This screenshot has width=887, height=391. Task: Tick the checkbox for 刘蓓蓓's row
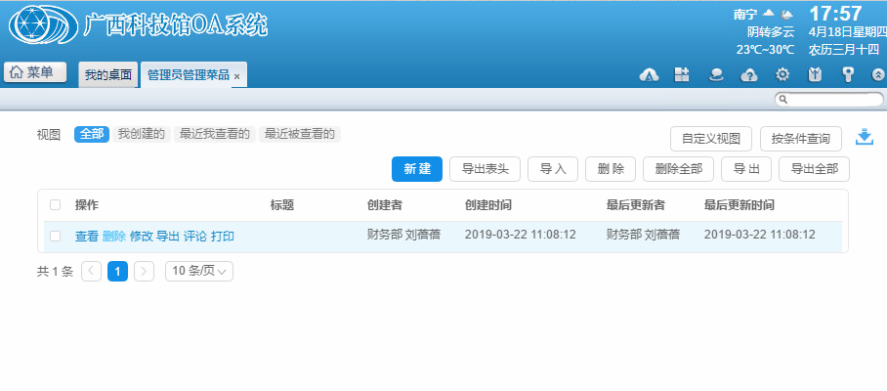pos(55,236)
